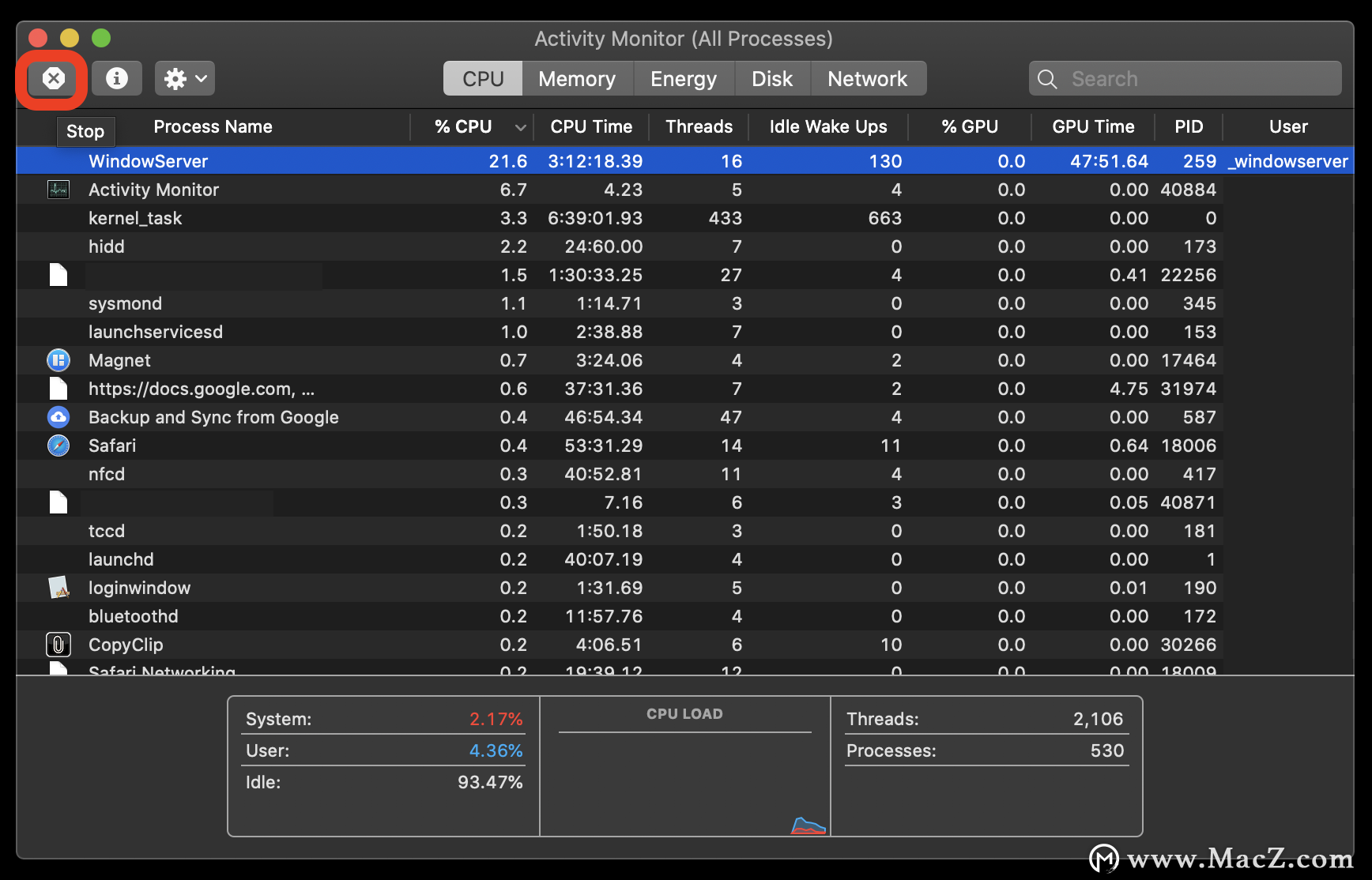
Task: Click the search magnifier icon
Action: click(1047, 79)
